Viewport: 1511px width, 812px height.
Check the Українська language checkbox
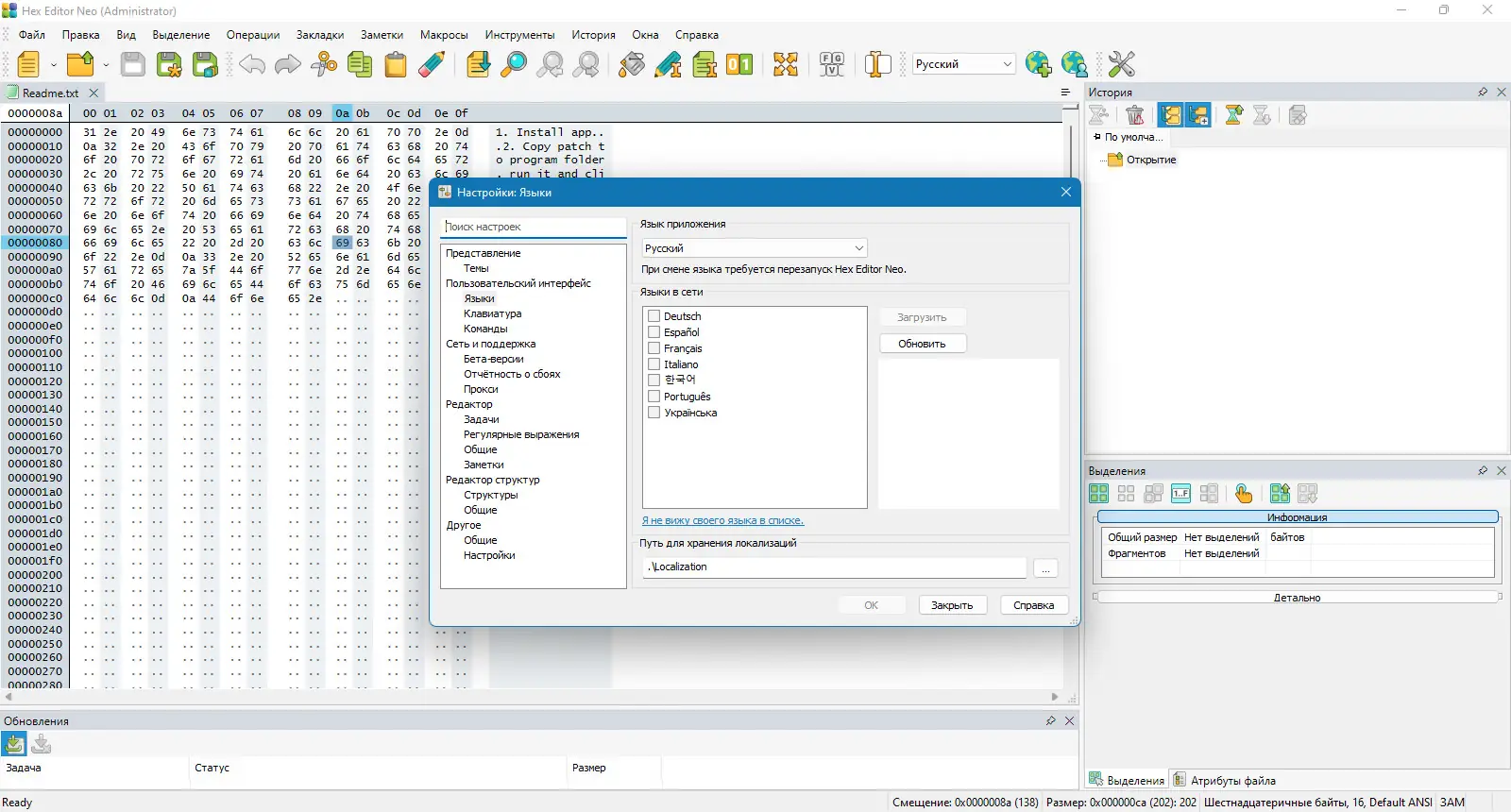654,412
